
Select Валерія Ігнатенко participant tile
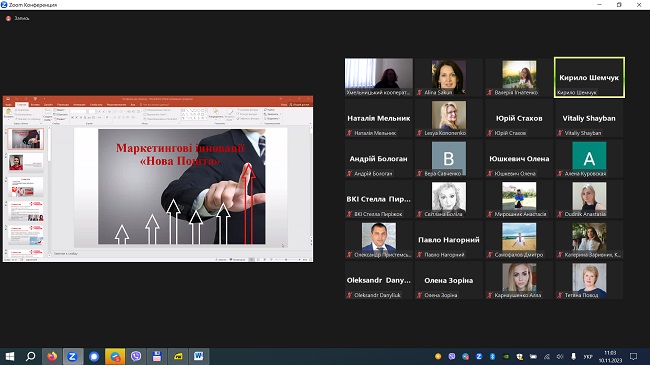pyautogui.click(x=519, y=77)
